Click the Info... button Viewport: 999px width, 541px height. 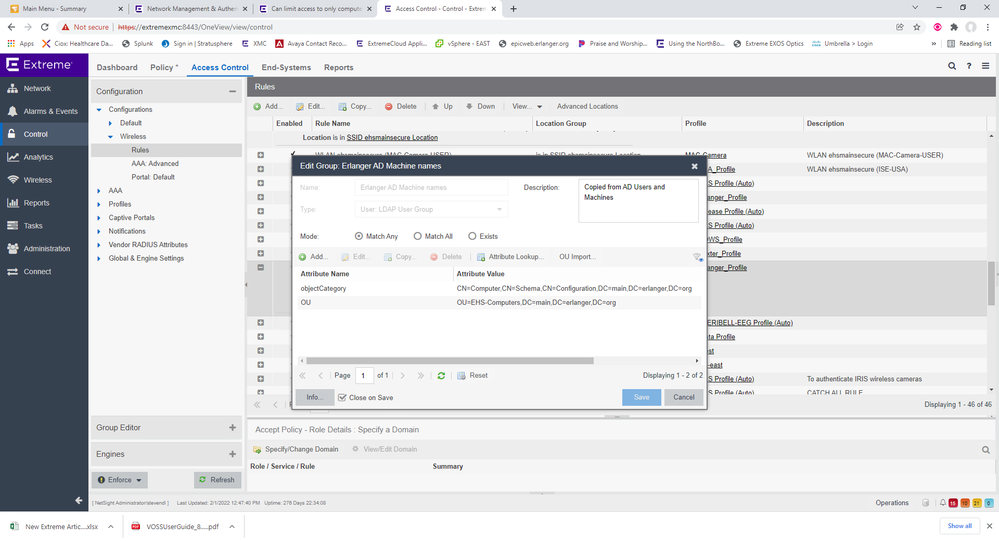point(313,397)
